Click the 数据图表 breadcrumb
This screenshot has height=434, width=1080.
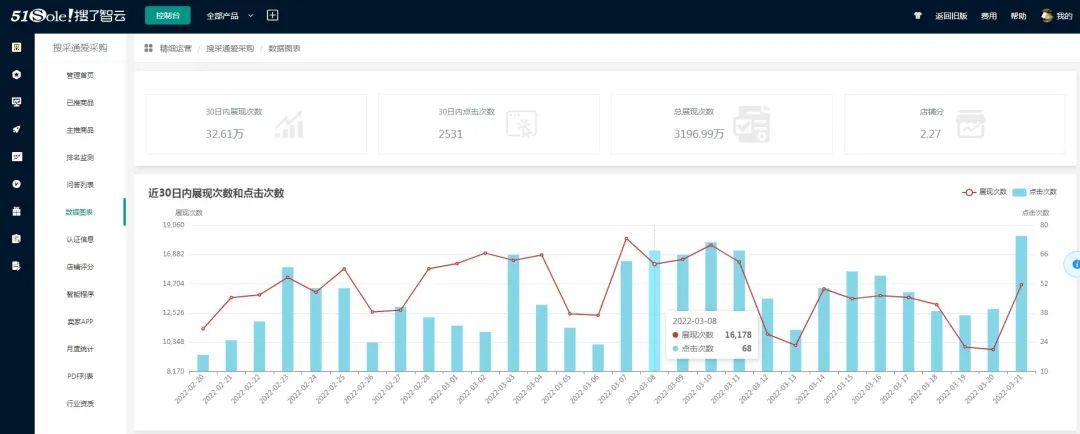click(x=284, y=48)
